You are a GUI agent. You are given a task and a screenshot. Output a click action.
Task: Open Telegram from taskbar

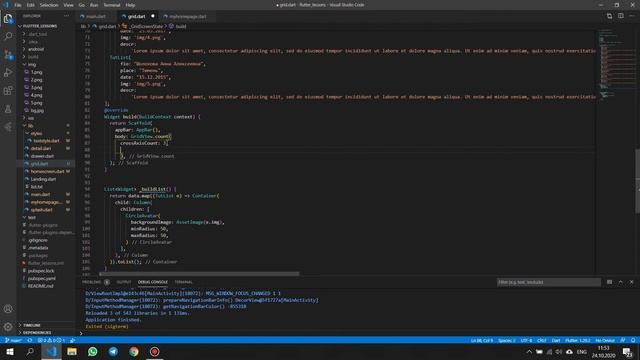pyautogui.click(x=113, y=351)
